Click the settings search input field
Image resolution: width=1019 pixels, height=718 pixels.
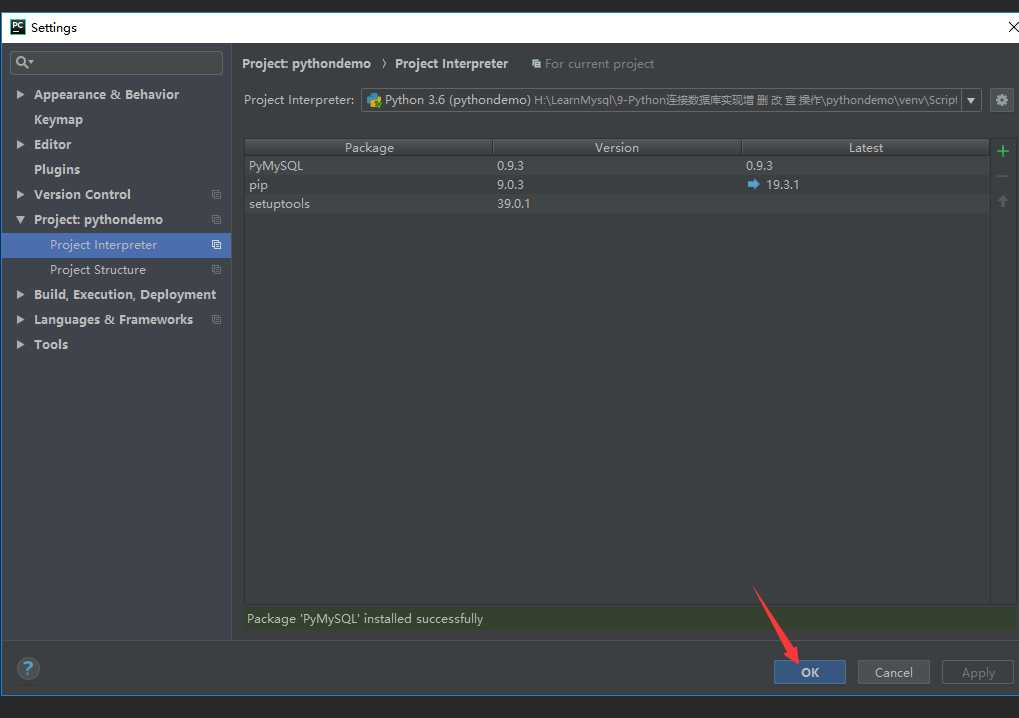116,62
